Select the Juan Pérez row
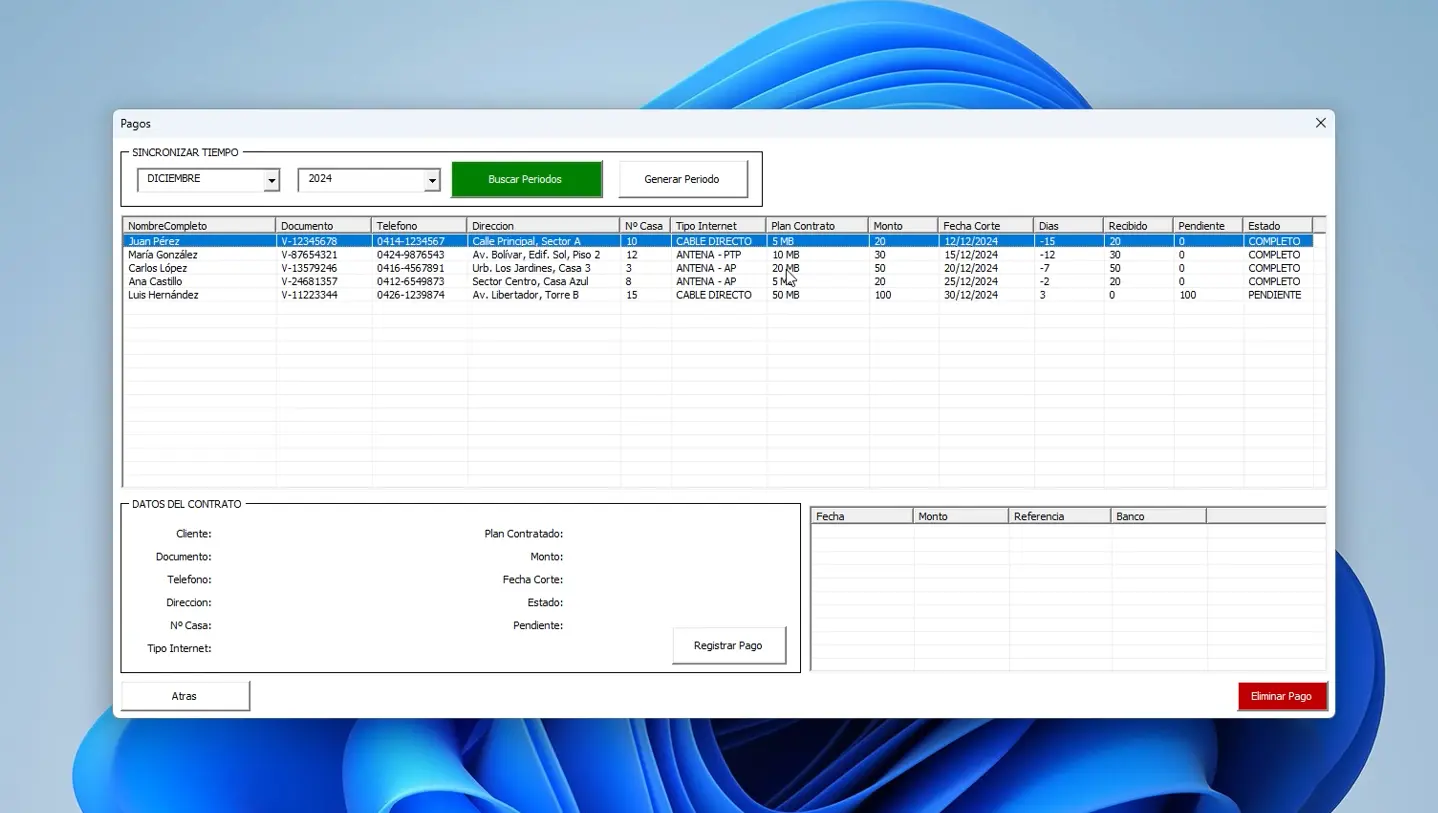Screen dimensions: 1438x813 tap(717, 241)
